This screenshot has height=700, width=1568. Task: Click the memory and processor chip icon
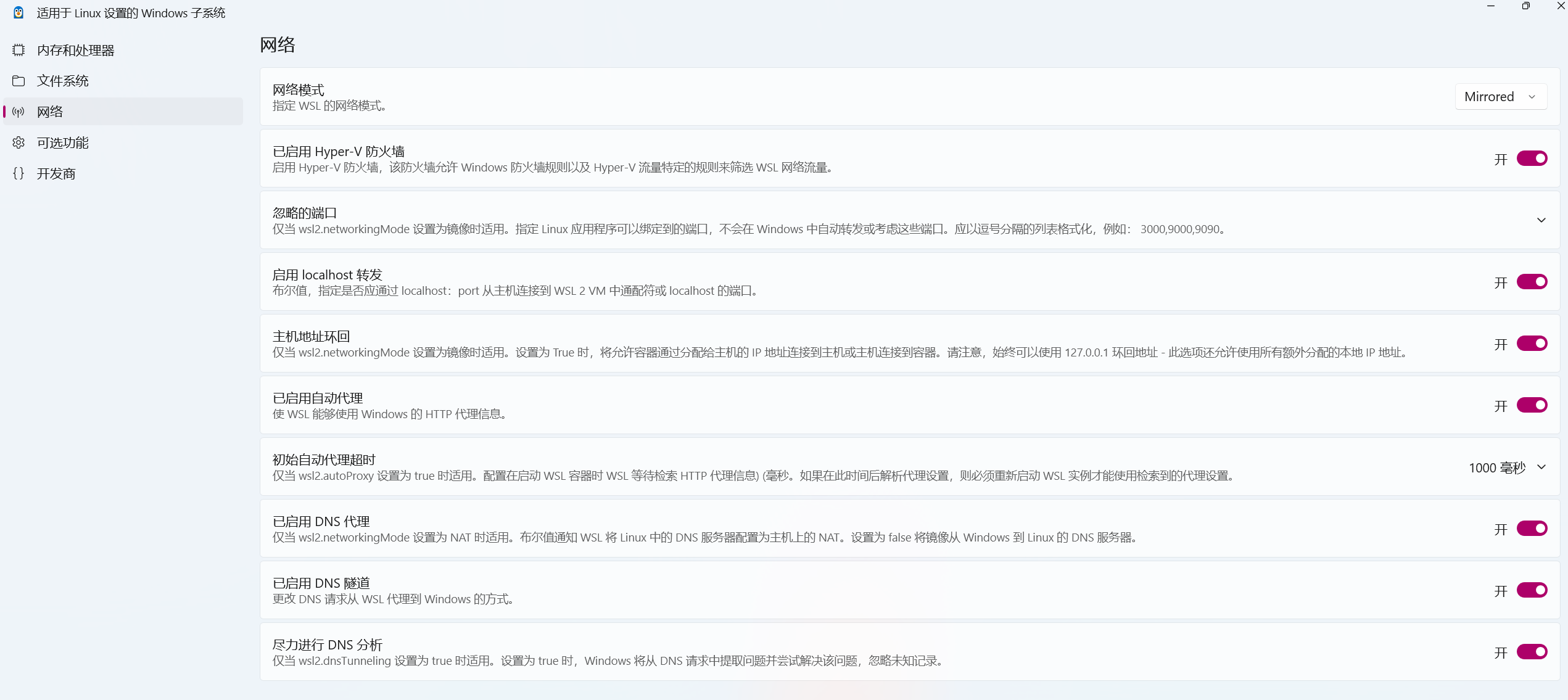pos(19,50)
